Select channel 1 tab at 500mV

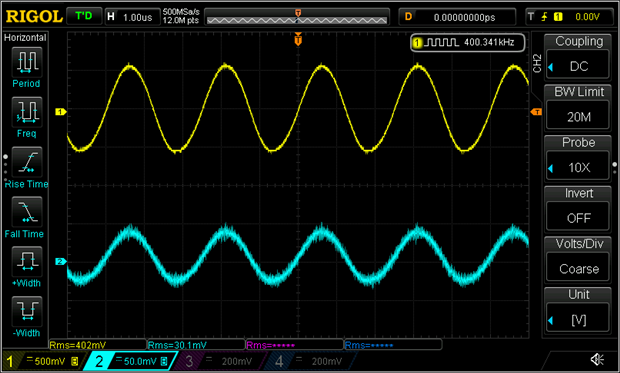42,361
